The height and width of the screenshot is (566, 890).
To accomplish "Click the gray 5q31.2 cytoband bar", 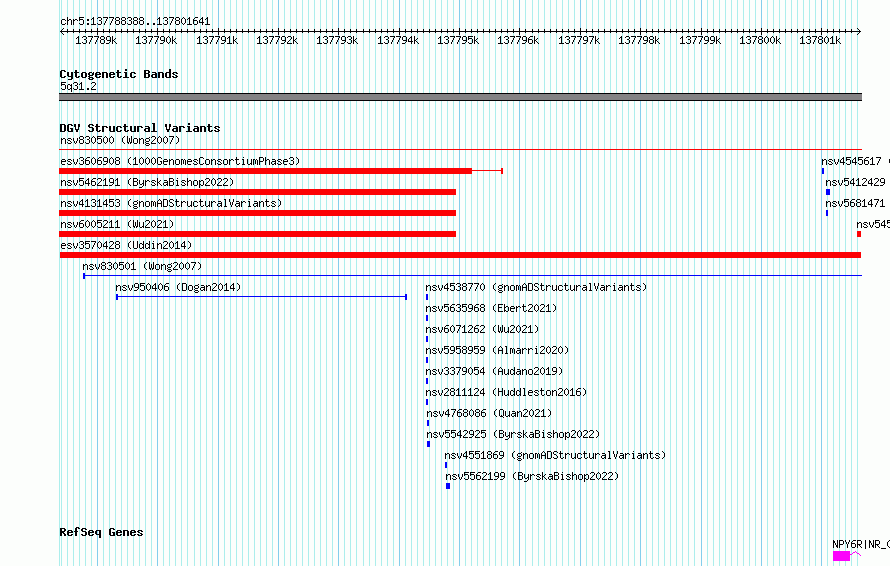I will point(460,97).
